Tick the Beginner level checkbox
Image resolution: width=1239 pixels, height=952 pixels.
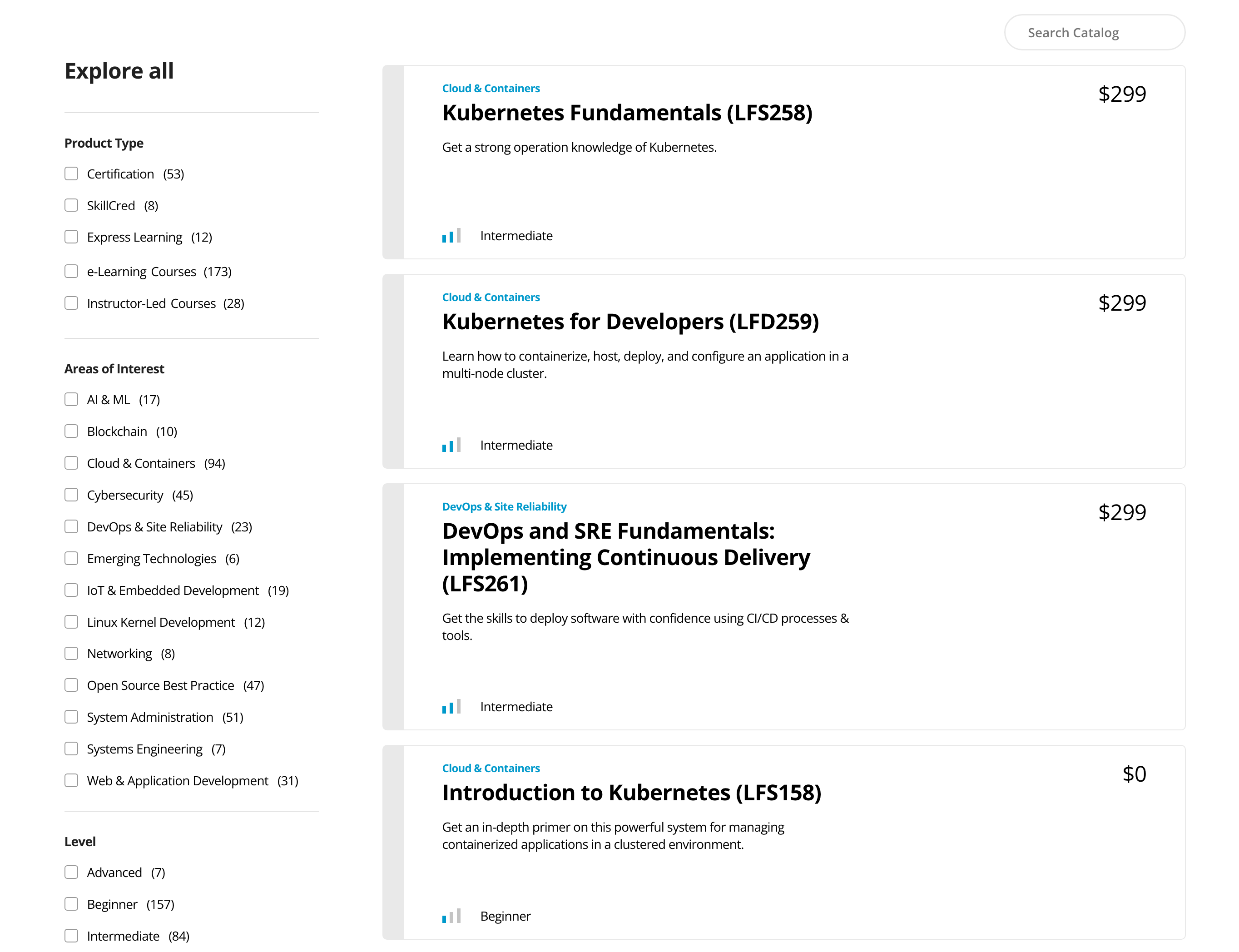[71, 904]
